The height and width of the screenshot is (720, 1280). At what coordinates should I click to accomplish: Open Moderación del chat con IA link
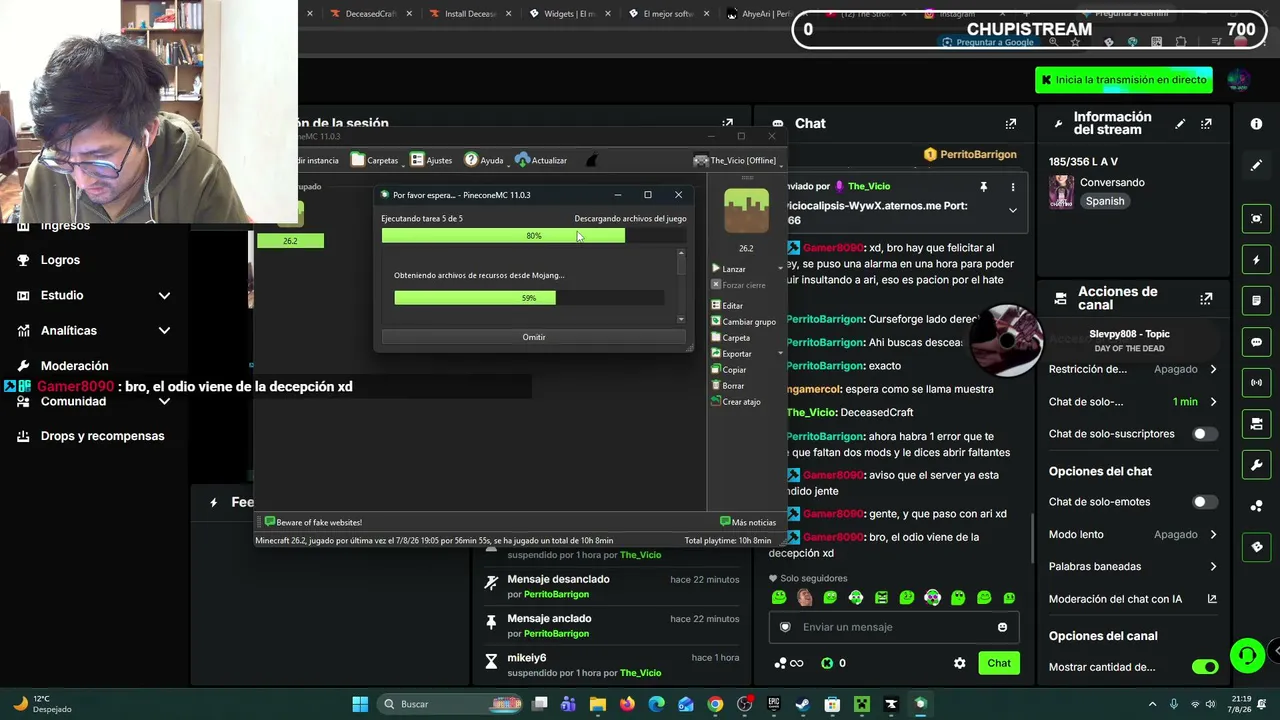pyautogui.click(x=1133, y=599)
